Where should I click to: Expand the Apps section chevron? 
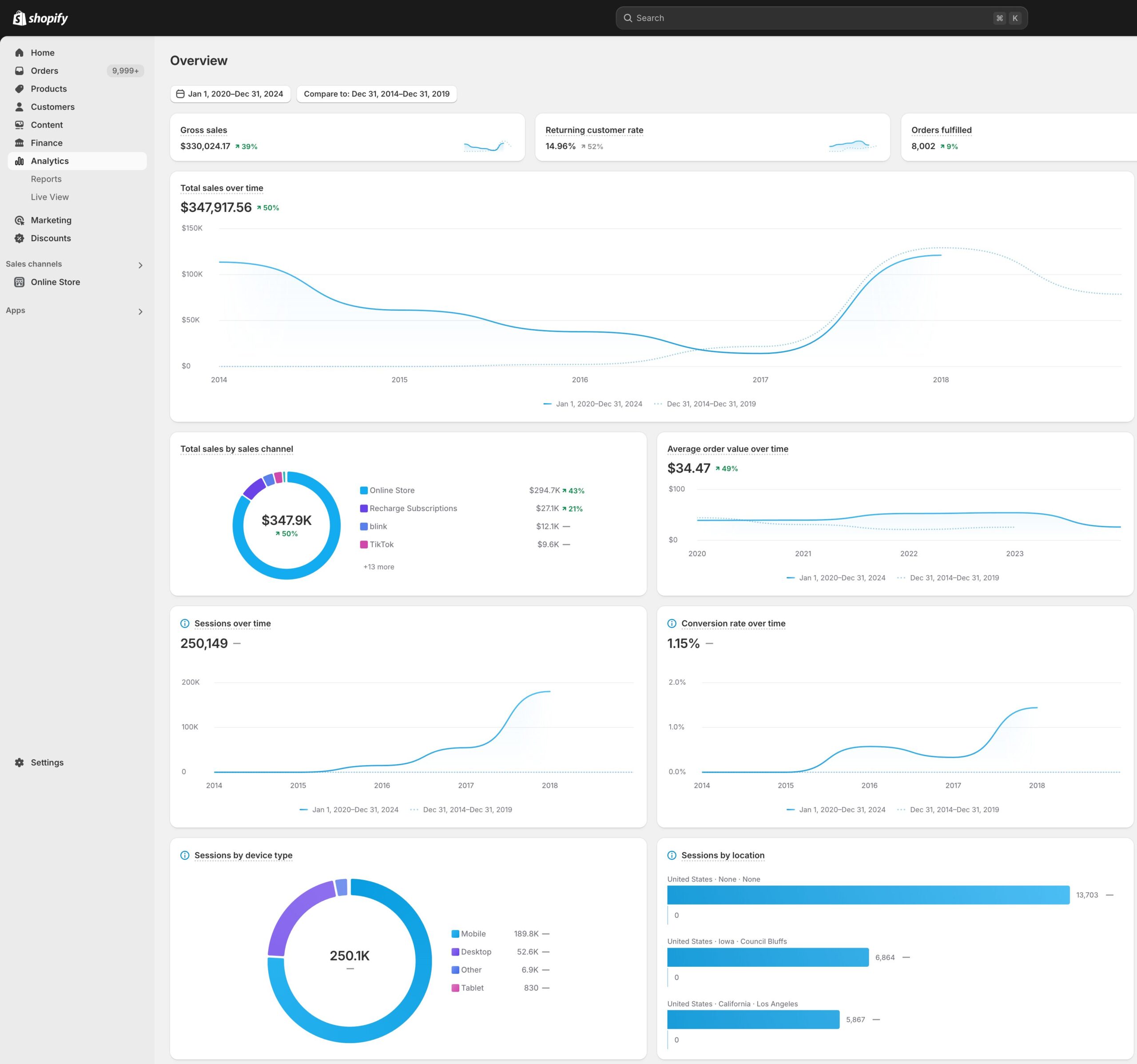(140, 312)
